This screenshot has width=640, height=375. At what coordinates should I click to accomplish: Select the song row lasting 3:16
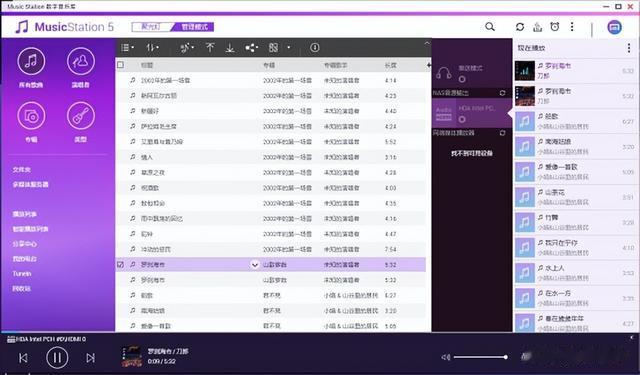(271, 157)
